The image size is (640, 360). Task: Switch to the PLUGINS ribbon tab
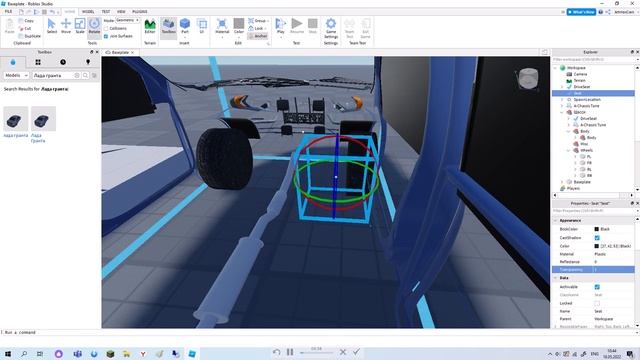(140, 11)
